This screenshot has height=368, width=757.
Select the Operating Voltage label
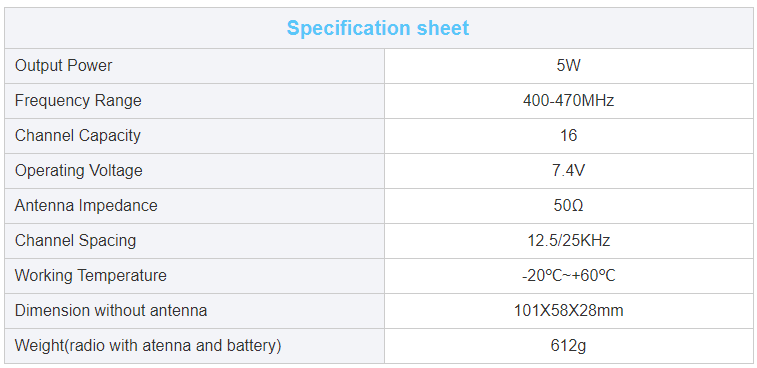coord(79,170)
